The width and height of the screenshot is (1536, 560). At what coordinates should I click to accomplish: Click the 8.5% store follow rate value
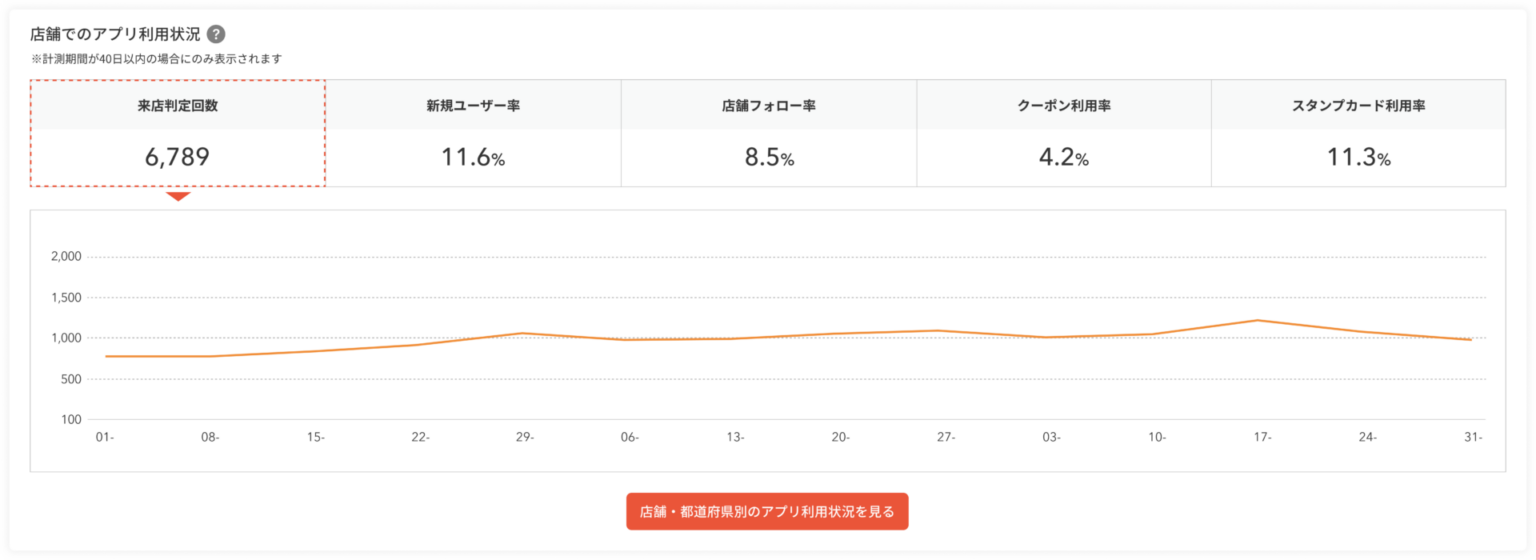[769, 157]
